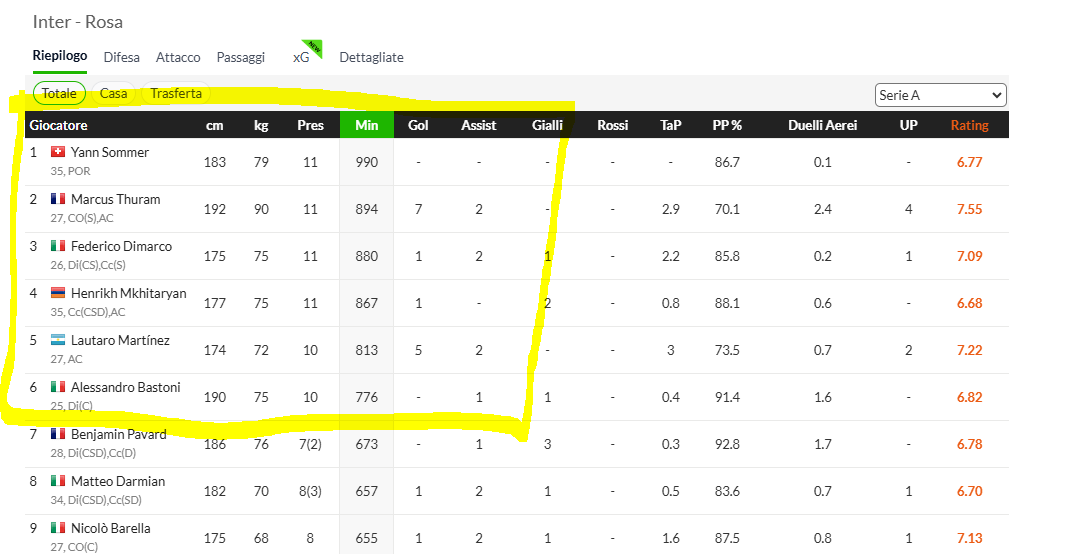
Task: Sort table by Min column header
Action: point(366,125)
